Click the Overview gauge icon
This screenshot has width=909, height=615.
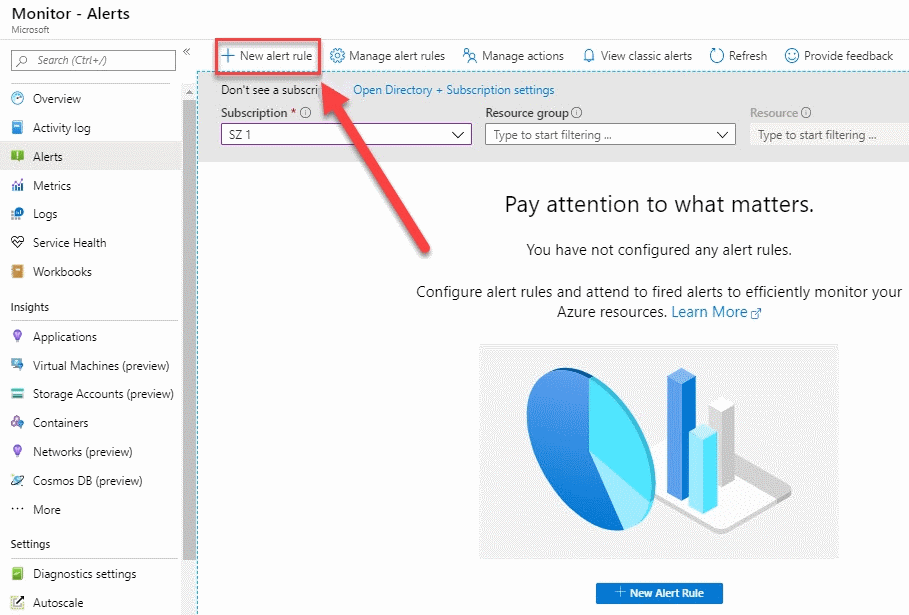(17, 98)
